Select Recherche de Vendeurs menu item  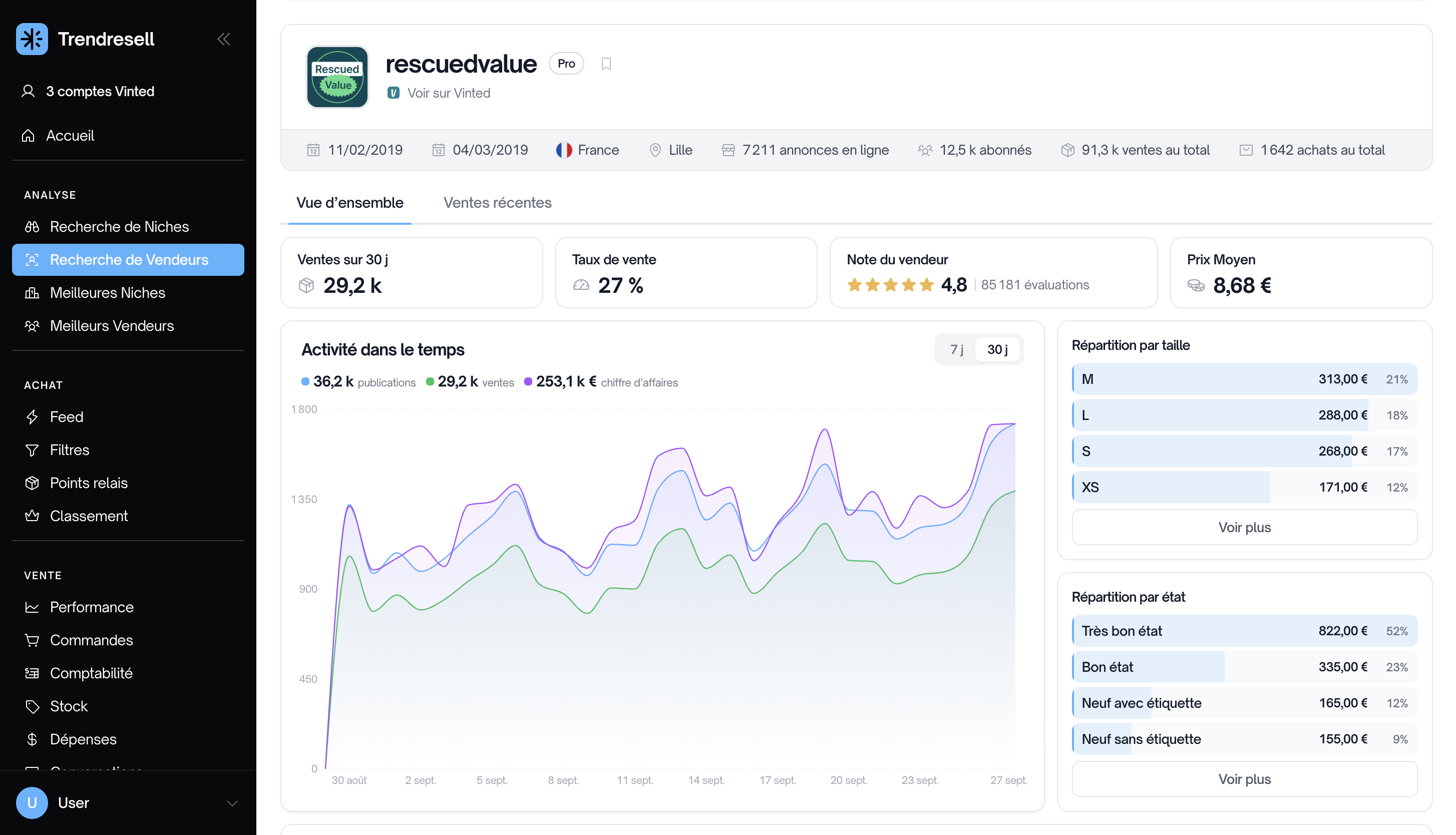[128, 260]
